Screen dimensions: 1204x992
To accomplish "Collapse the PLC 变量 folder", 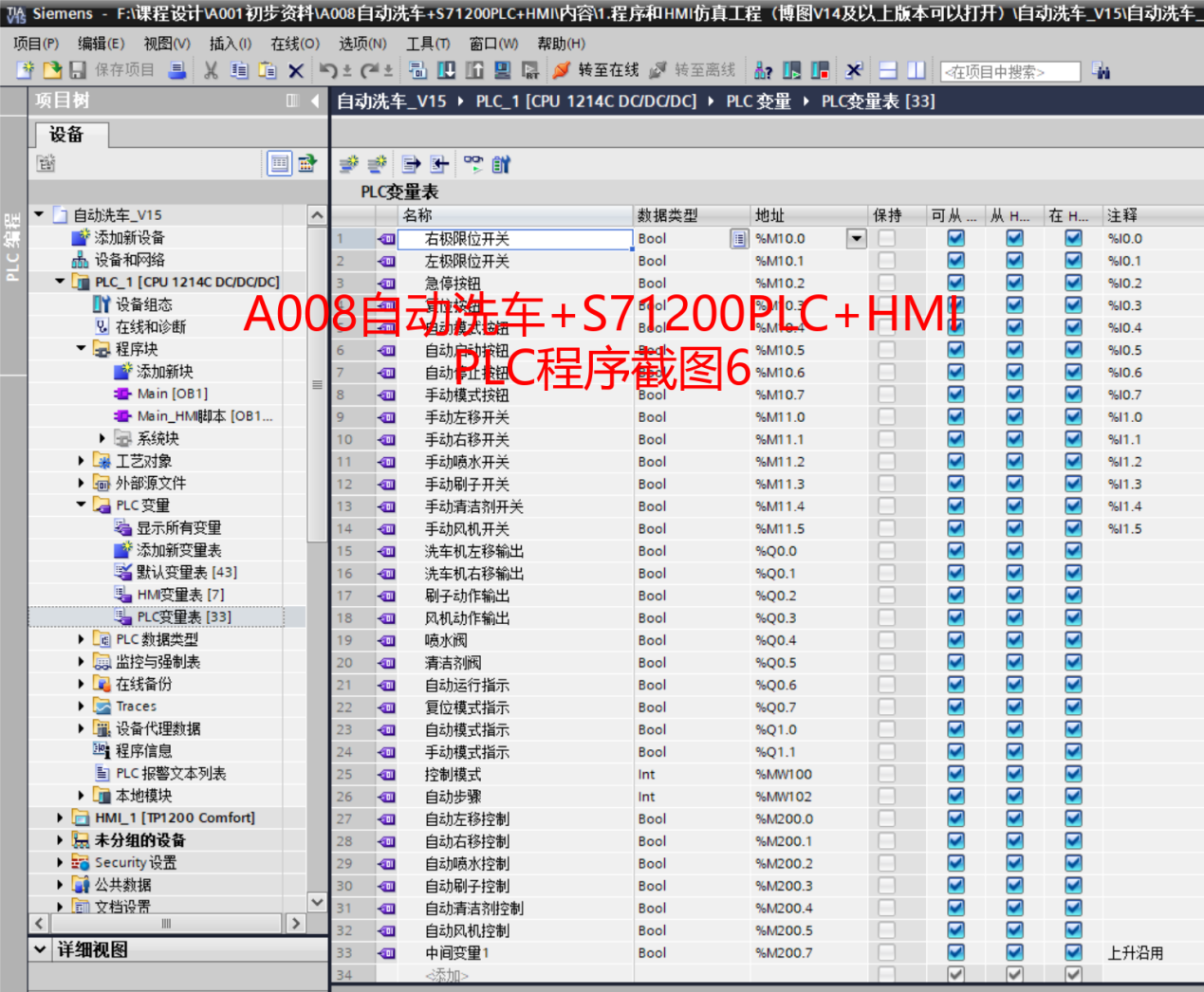I will pos(81,505).
